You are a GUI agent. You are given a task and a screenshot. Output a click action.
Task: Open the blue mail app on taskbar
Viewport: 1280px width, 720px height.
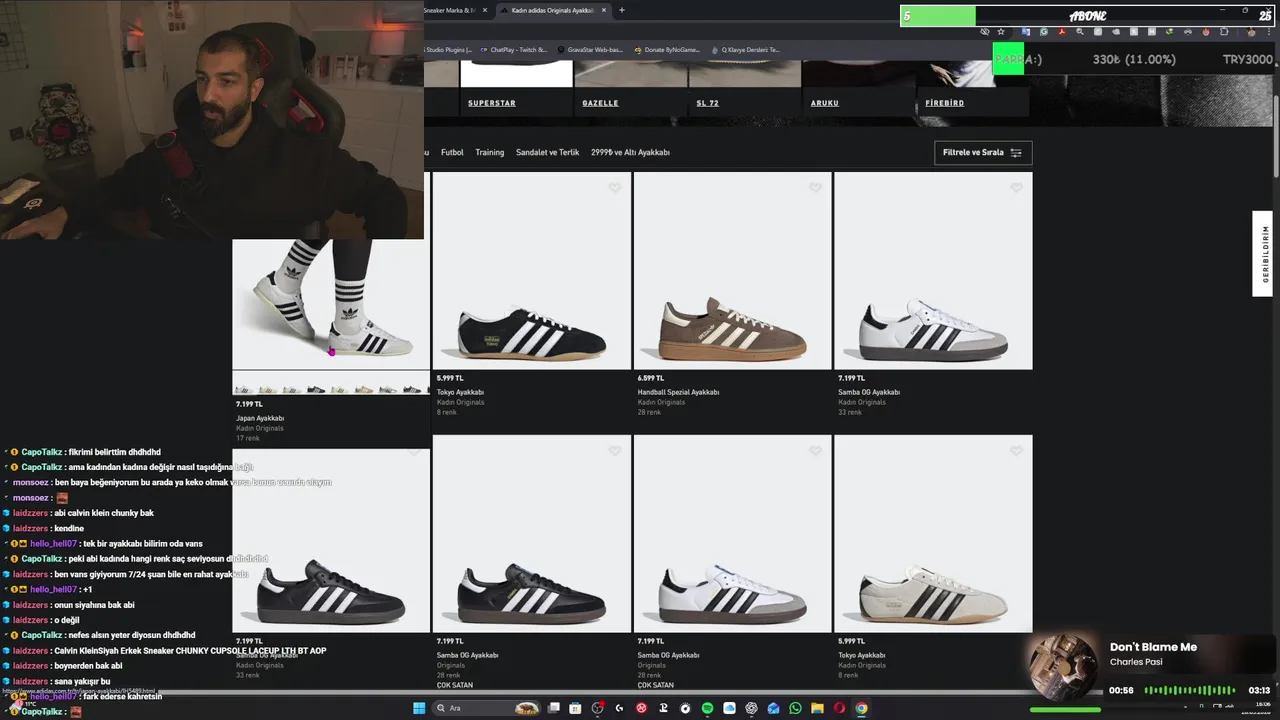pos(773,708)
